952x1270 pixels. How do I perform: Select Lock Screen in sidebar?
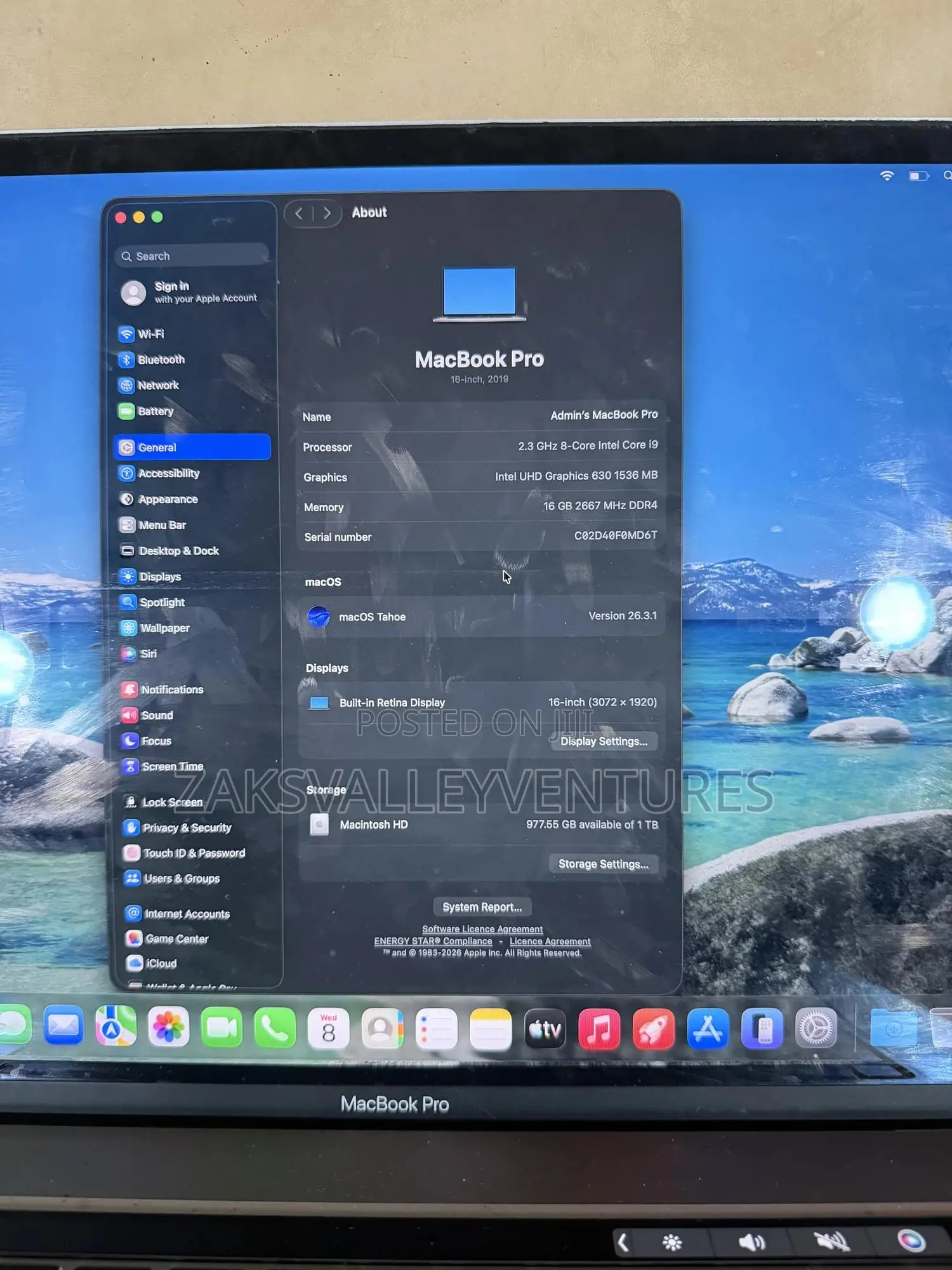point(162,802)
